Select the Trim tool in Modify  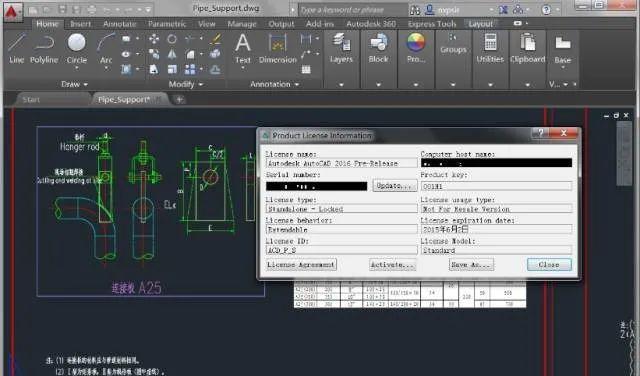pyautogui.click(x=190, y=39)
